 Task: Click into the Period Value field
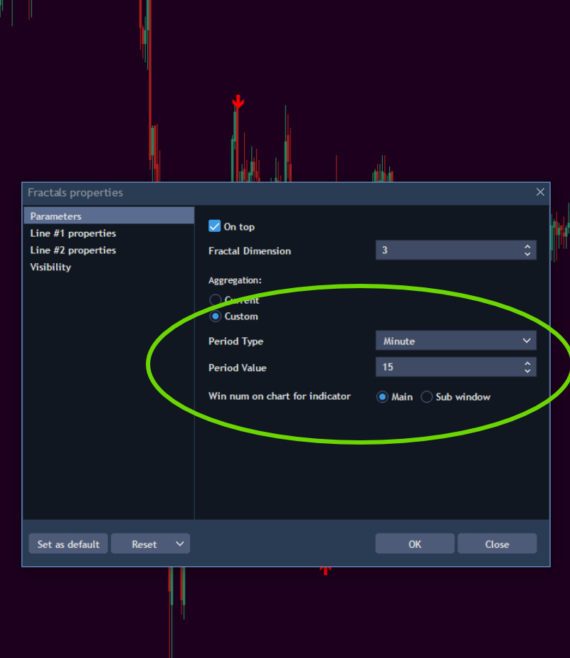coord(448,367)
